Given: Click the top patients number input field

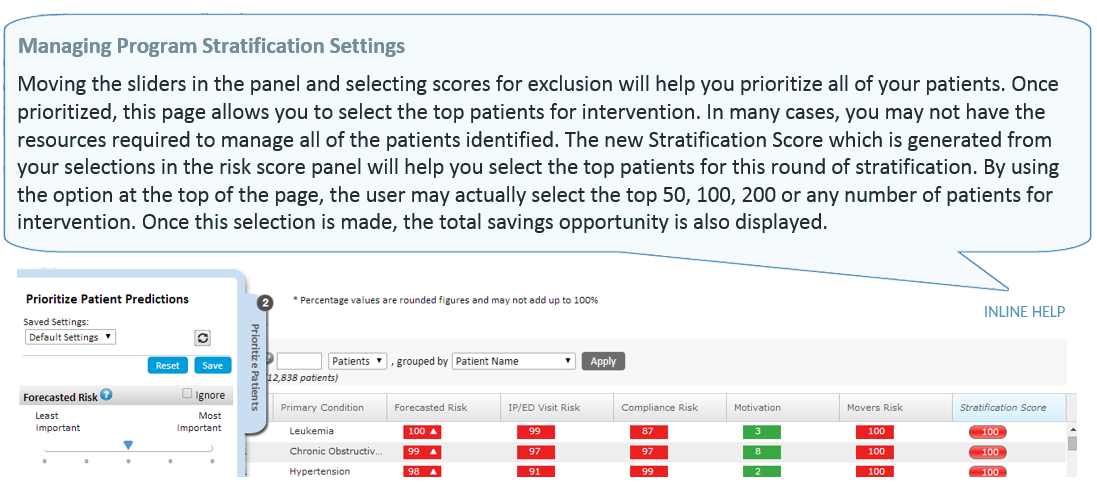Looking at the screenshot, I should pos(299,361).
